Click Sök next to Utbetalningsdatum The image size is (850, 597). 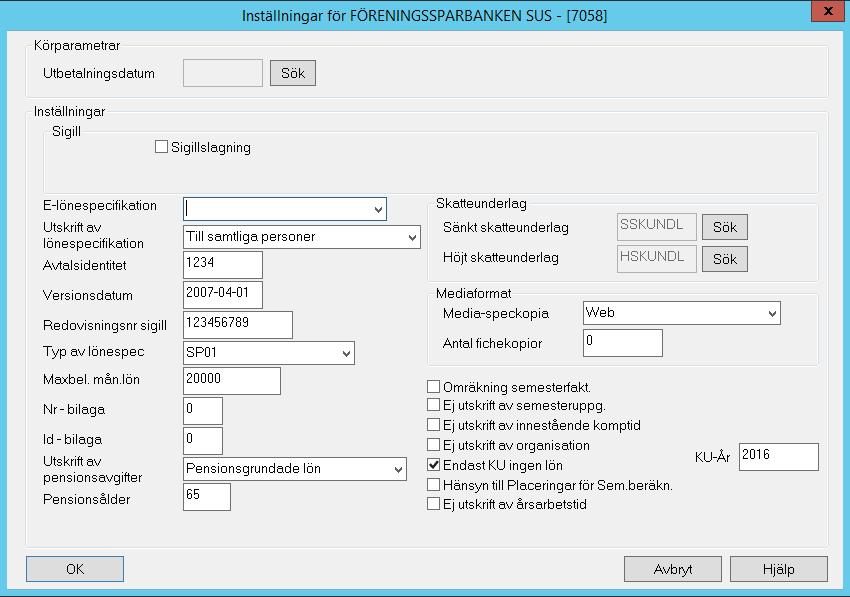tap(293, 73)
